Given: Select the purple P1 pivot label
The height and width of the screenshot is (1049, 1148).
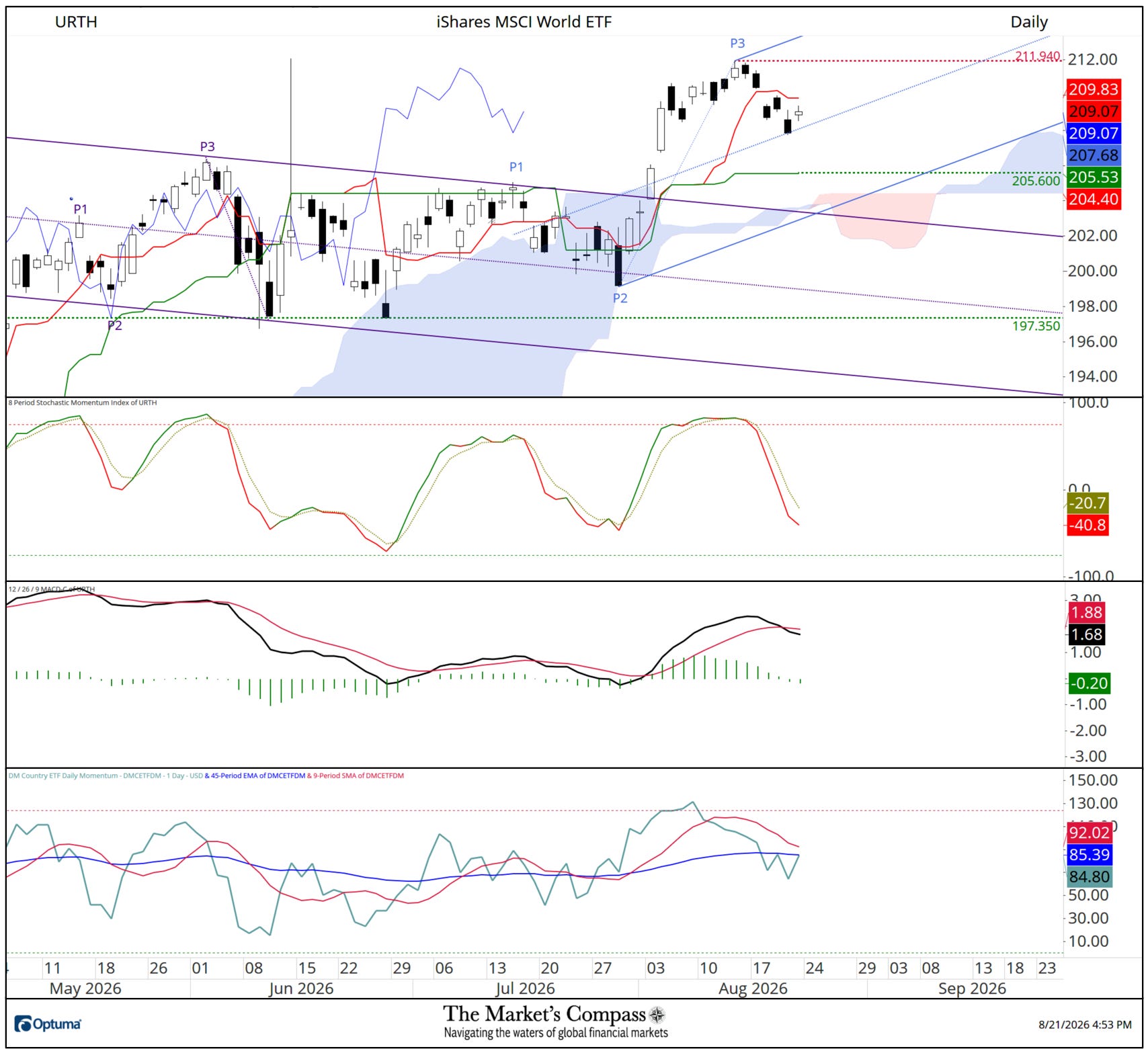Looking at the screenshot, I should coord(80,209).
